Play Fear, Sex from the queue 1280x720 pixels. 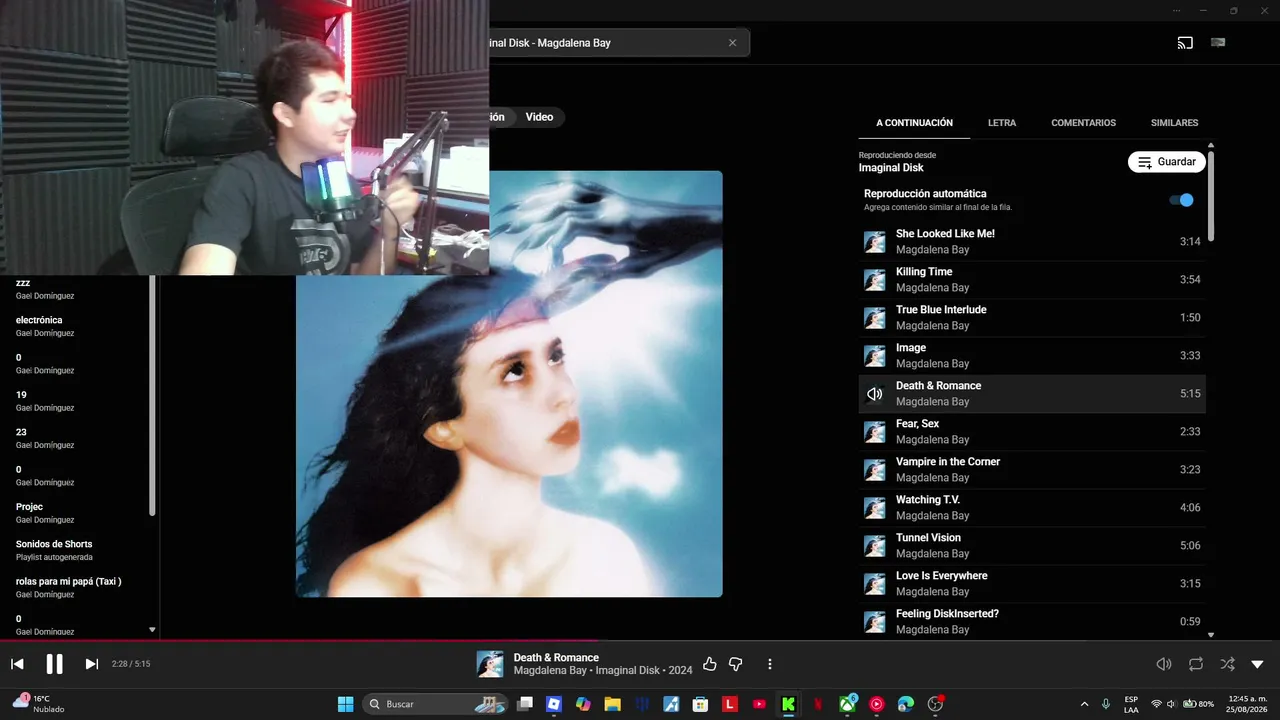point(1032,432)
